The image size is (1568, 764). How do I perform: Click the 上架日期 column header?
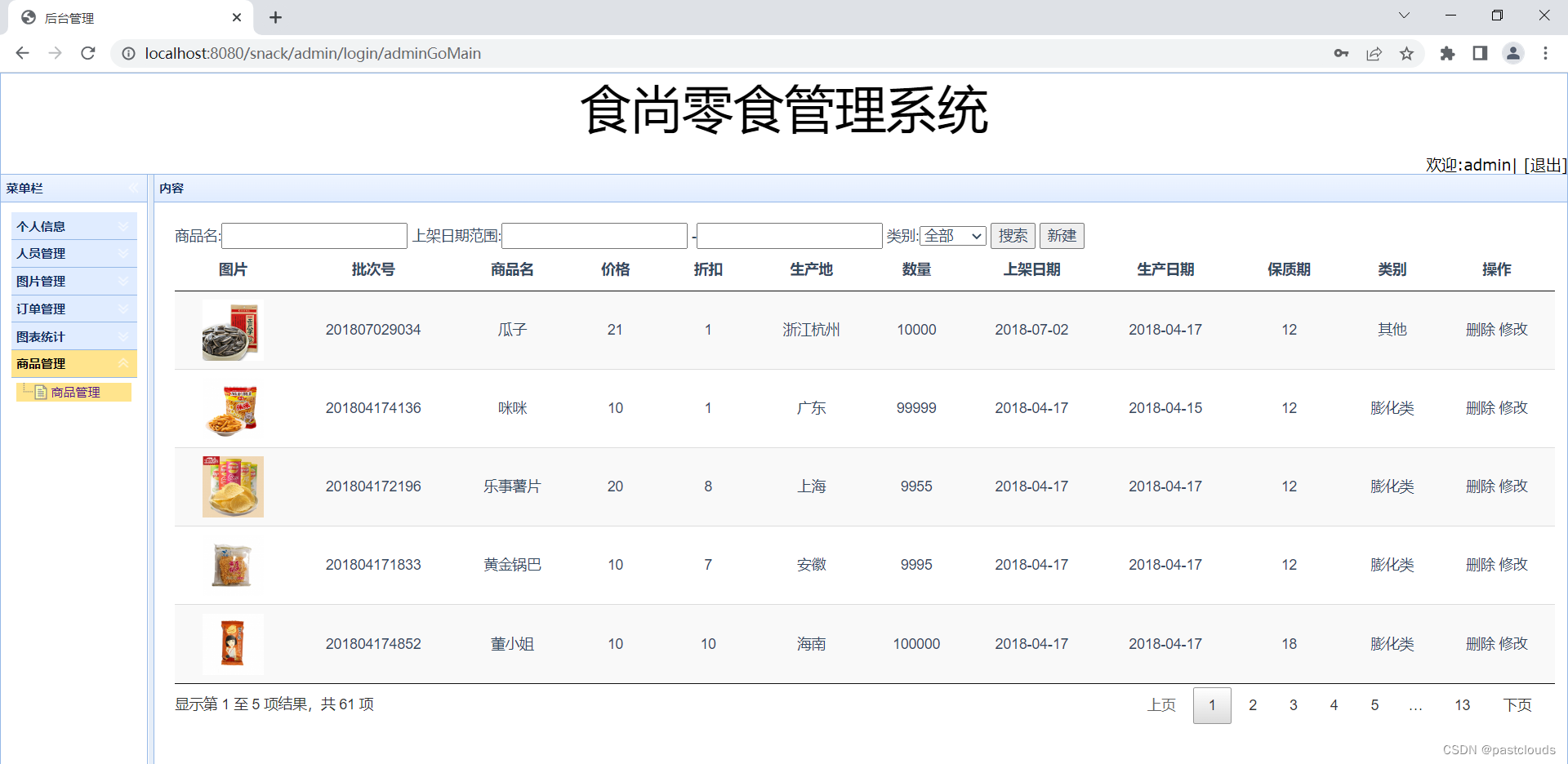point(1031,269)
